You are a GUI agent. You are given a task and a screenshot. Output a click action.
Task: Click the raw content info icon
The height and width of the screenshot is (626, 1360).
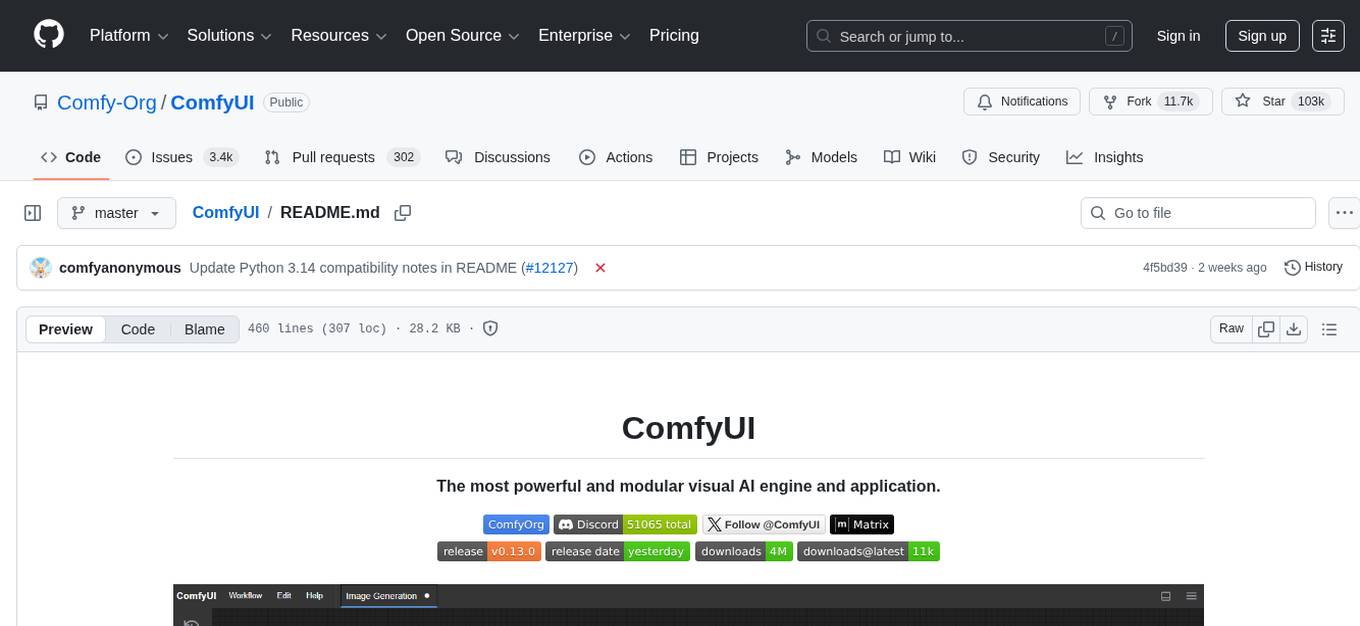[490, 328]
